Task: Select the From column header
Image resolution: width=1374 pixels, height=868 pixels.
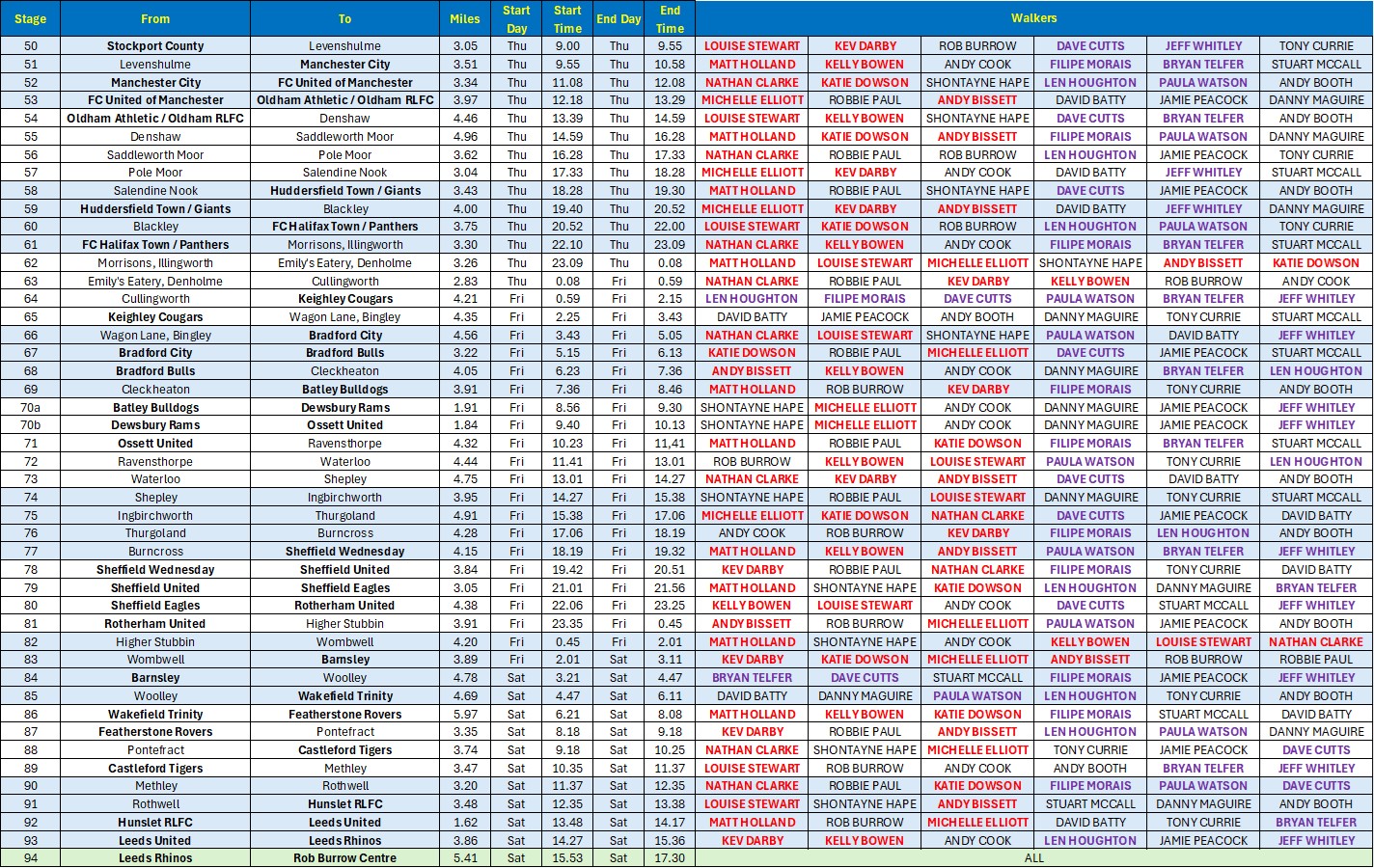Action: 155,18
